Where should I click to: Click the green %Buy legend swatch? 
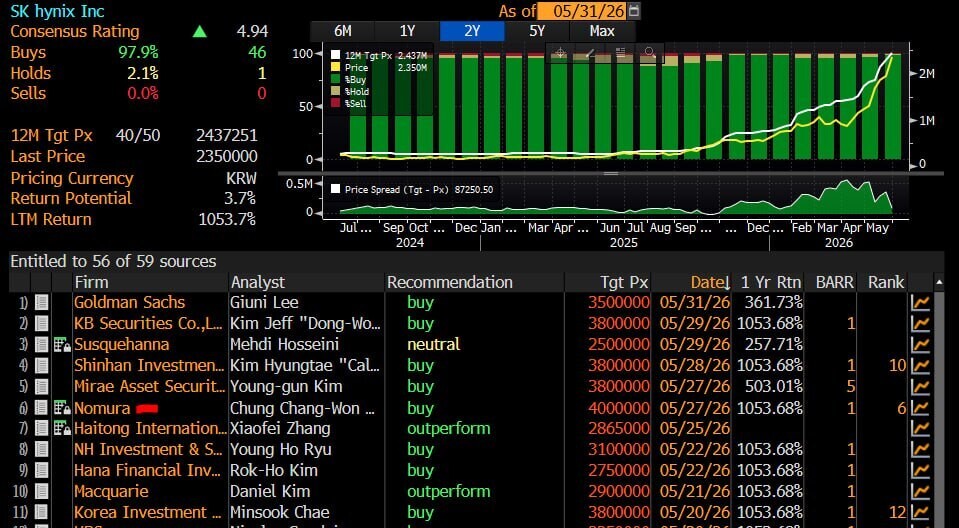coord(335,80)
